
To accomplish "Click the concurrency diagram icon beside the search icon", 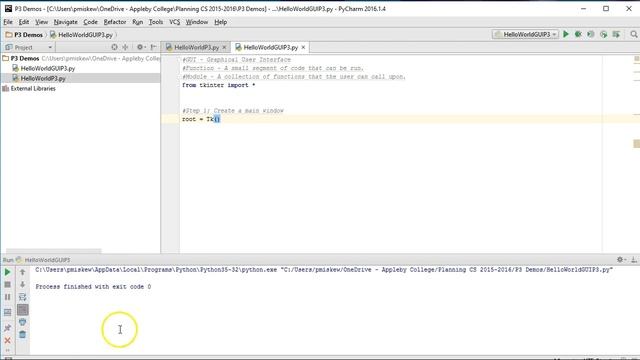I will 616,34.
